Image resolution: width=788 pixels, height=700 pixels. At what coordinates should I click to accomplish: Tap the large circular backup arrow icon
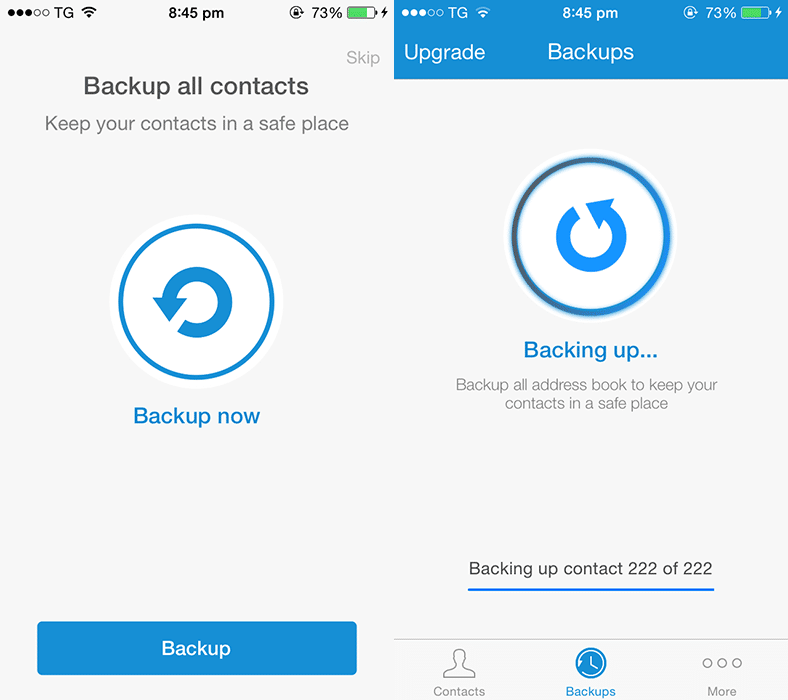coord(196,302)
